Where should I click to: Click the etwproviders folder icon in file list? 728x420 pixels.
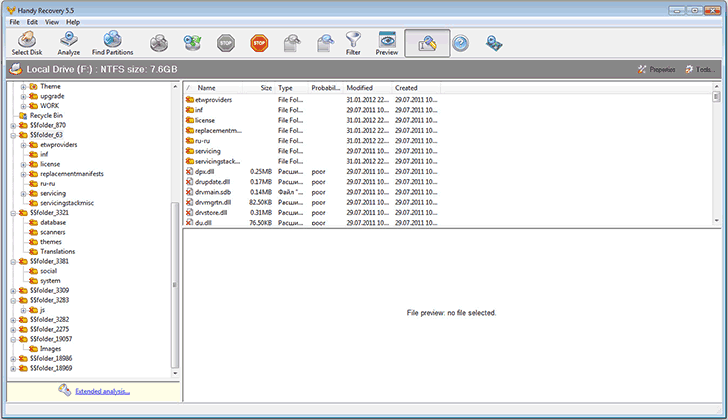tap(189, 99)
